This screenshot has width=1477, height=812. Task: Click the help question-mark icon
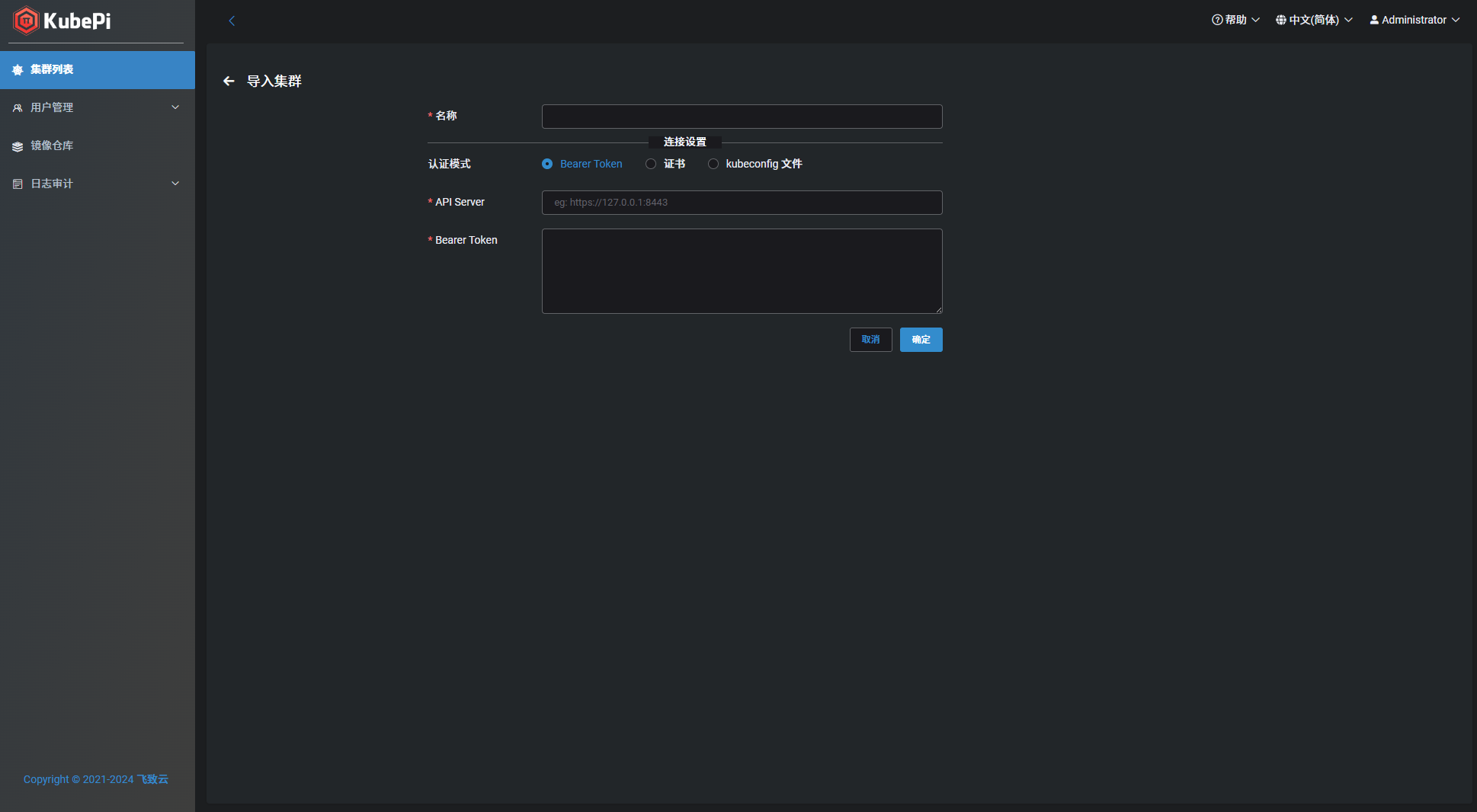1217,20
